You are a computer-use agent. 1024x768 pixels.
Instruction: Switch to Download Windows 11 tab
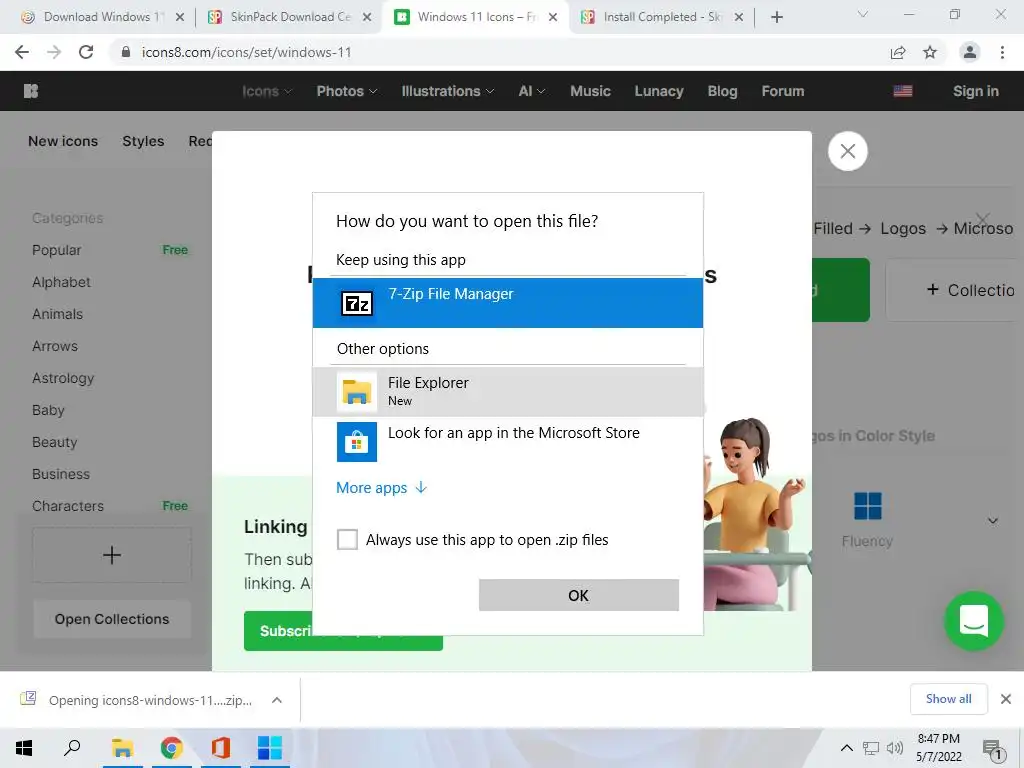coord(102,17)
